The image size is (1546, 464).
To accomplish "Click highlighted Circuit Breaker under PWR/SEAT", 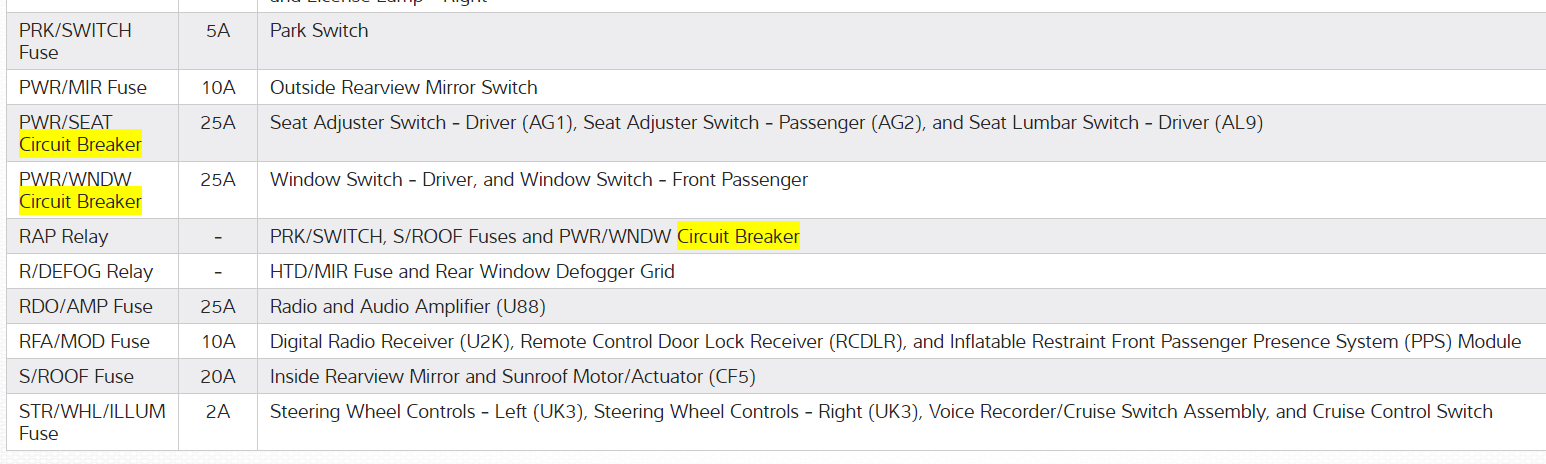I will click(x=80, y=145).
